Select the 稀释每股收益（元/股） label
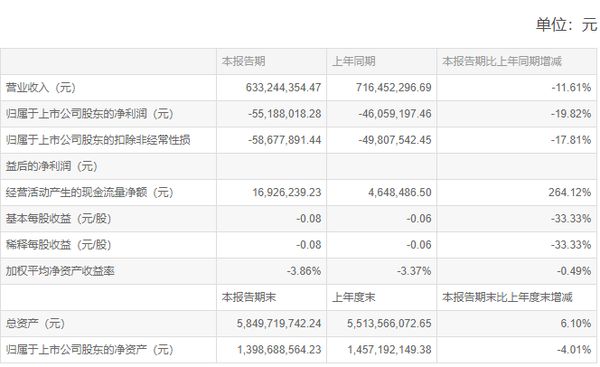600x367 pixels. pyautogui.click(x=58, y=245)
